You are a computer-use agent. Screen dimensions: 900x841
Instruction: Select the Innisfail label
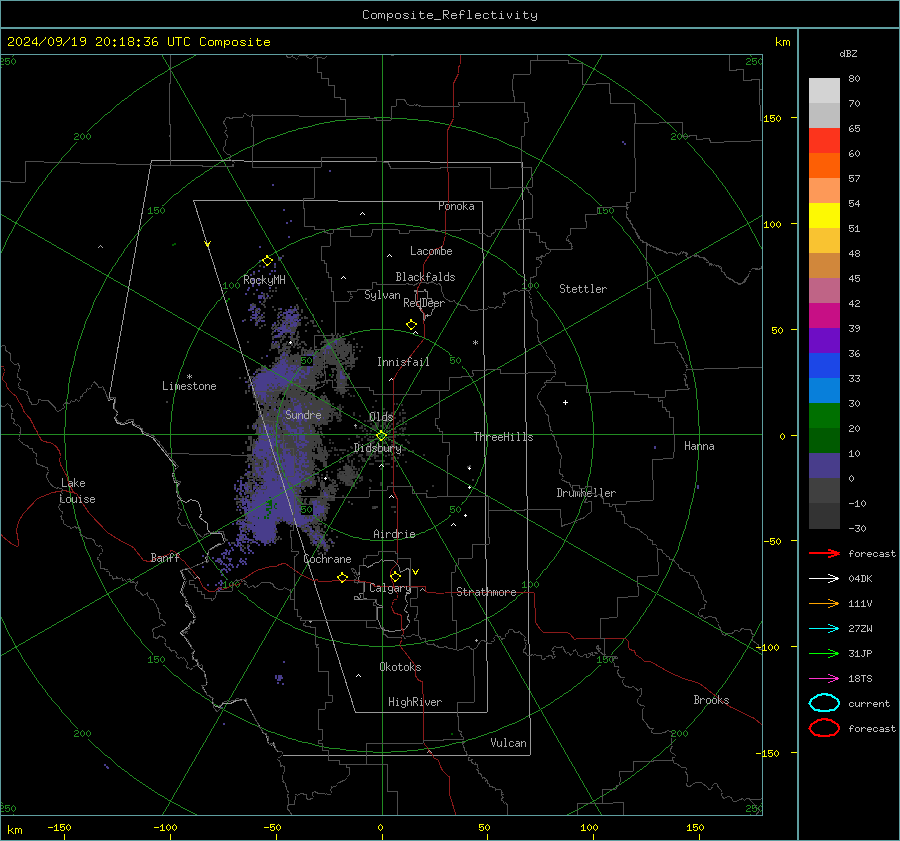click(403, 362)
